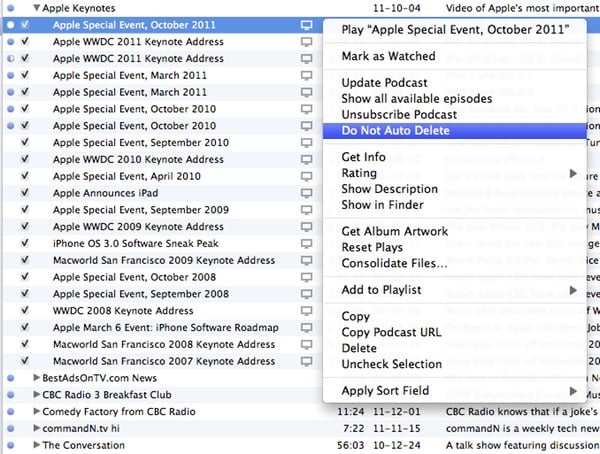This screenshot has height=454, width=600.
Task: Open the Rating submenu arrow
Action: (573, 174)
